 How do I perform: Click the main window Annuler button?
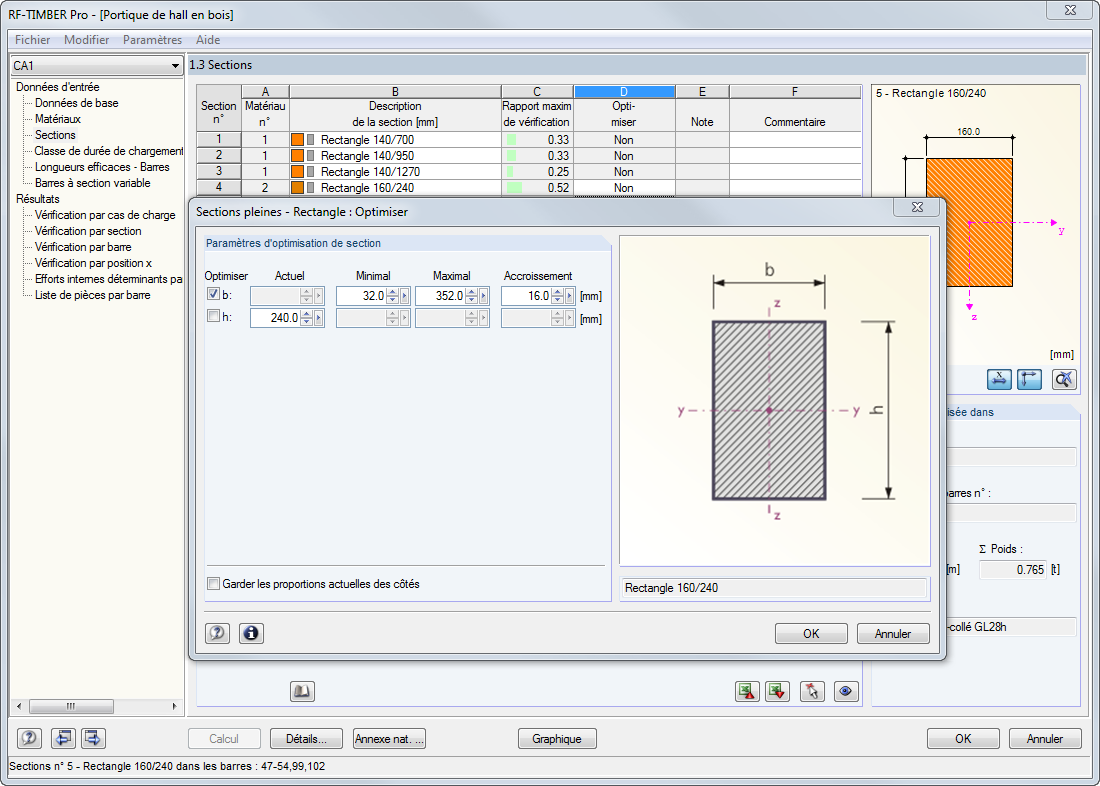(x=1045, y=738)
